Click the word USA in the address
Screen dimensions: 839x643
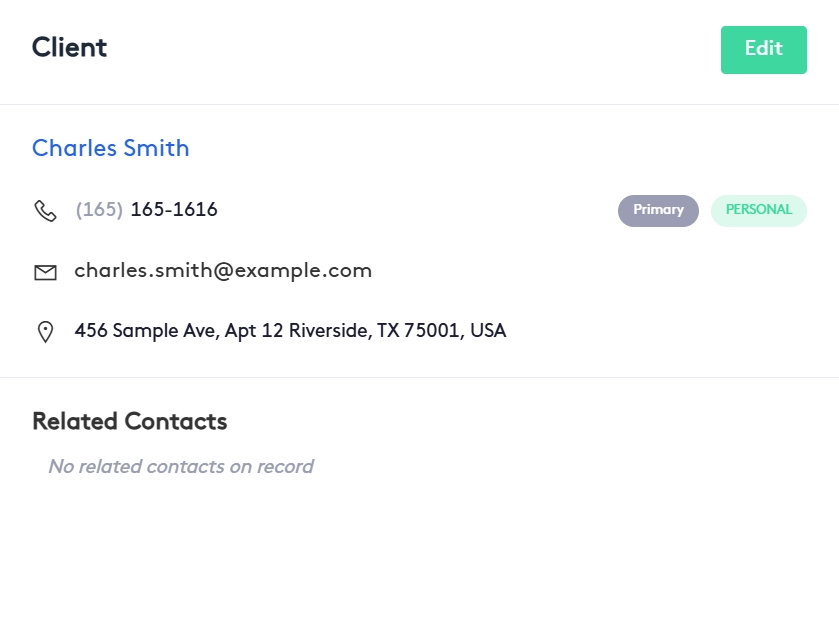(488, 331)
